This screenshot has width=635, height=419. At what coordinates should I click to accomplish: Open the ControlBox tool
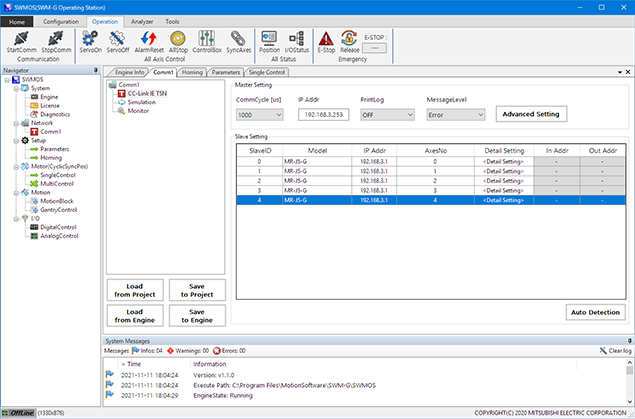[x=207, y=38]
